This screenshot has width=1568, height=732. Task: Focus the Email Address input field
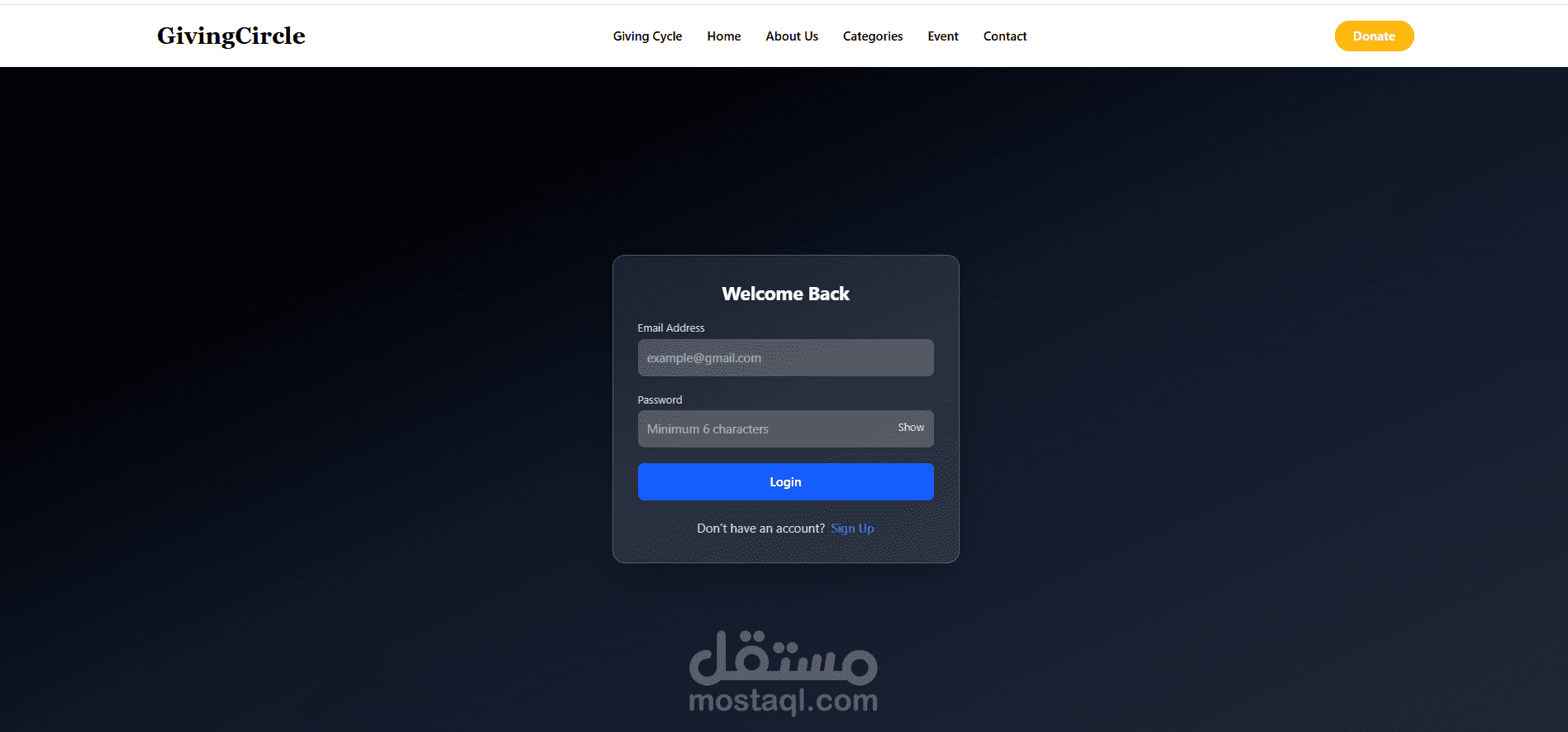click(x=786, y=357)
